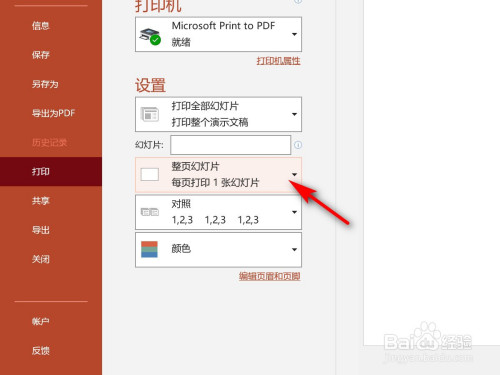Click the 设置 section heading
Viewport: 500px width, 375px height.
(150, 85)
